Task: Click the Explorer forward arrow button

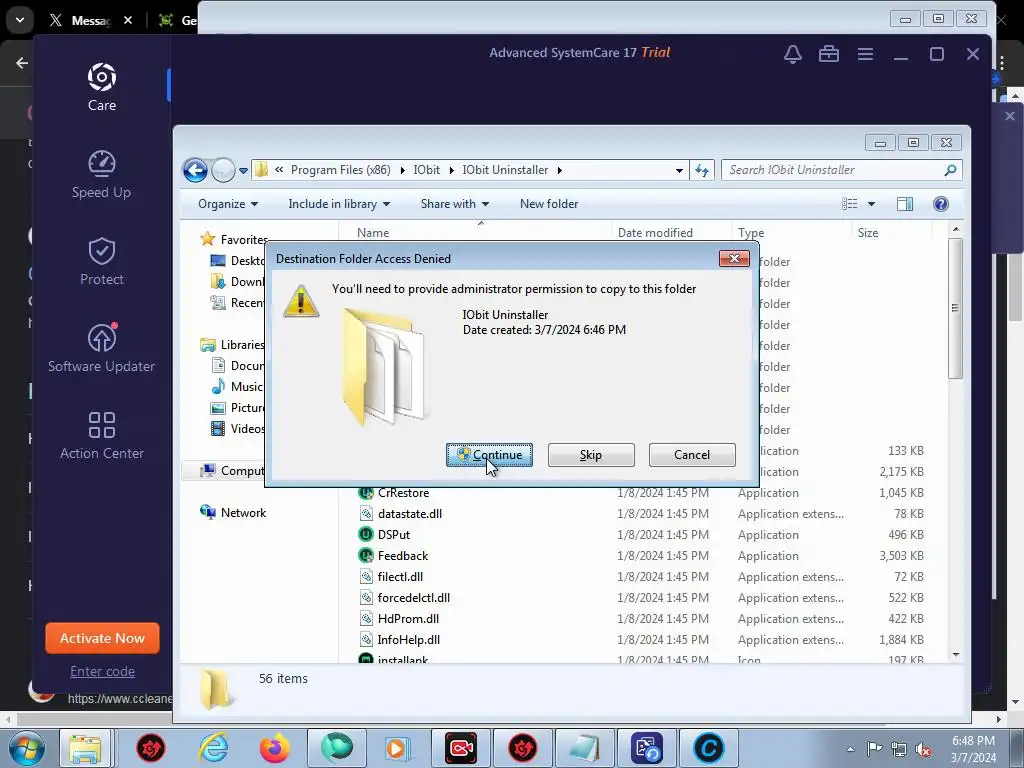Action: 223,170
